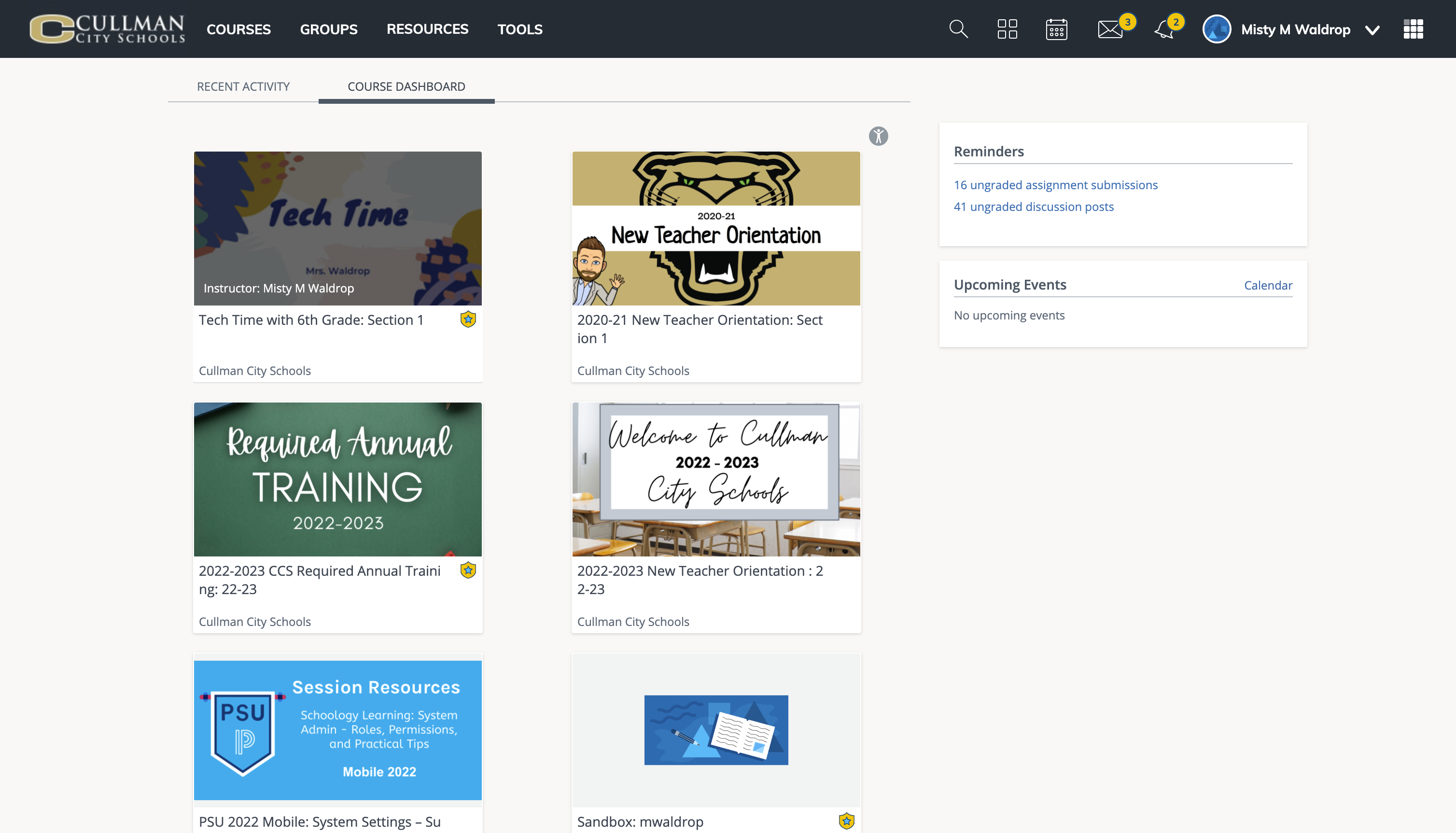Click the Sandbox course thumbnail image
Viewport: 1456px width, 833px height.
(716, 730)
